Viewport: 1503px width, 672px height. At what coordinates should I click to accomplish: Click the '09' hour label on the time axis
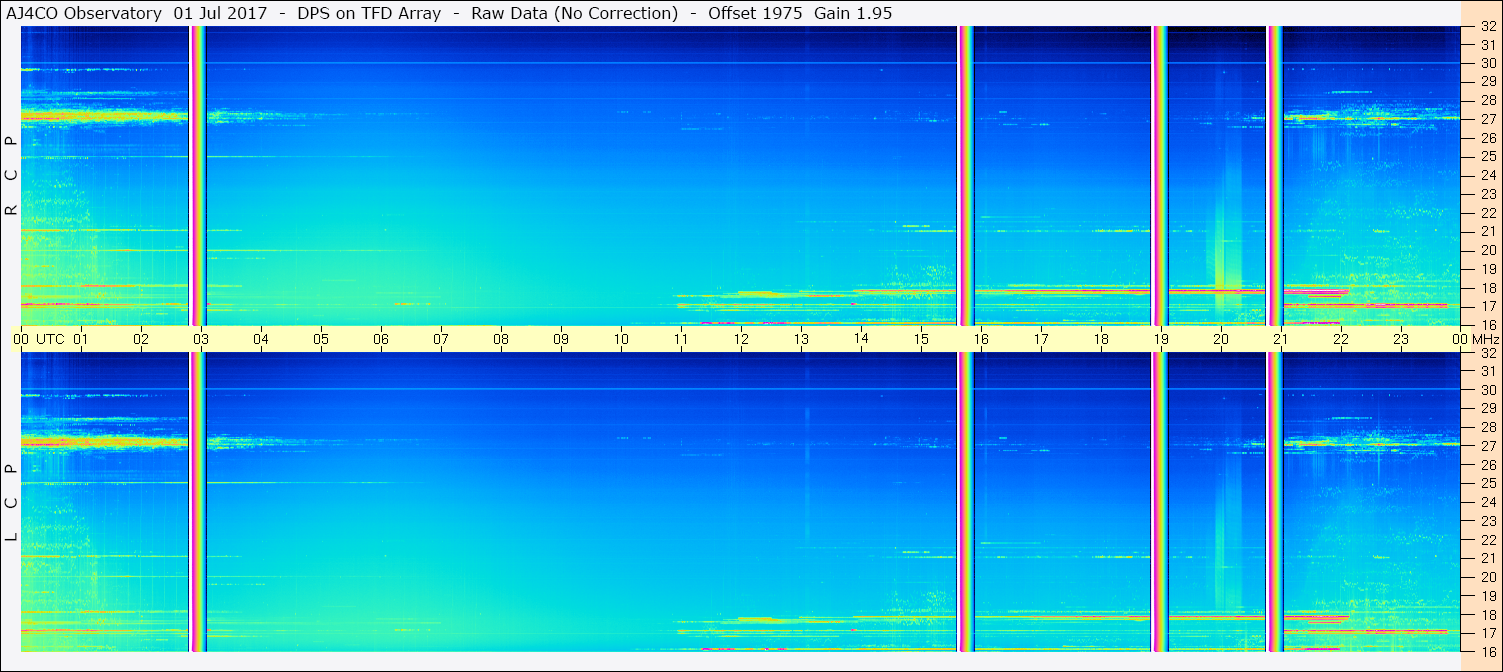tap(561, 339)
